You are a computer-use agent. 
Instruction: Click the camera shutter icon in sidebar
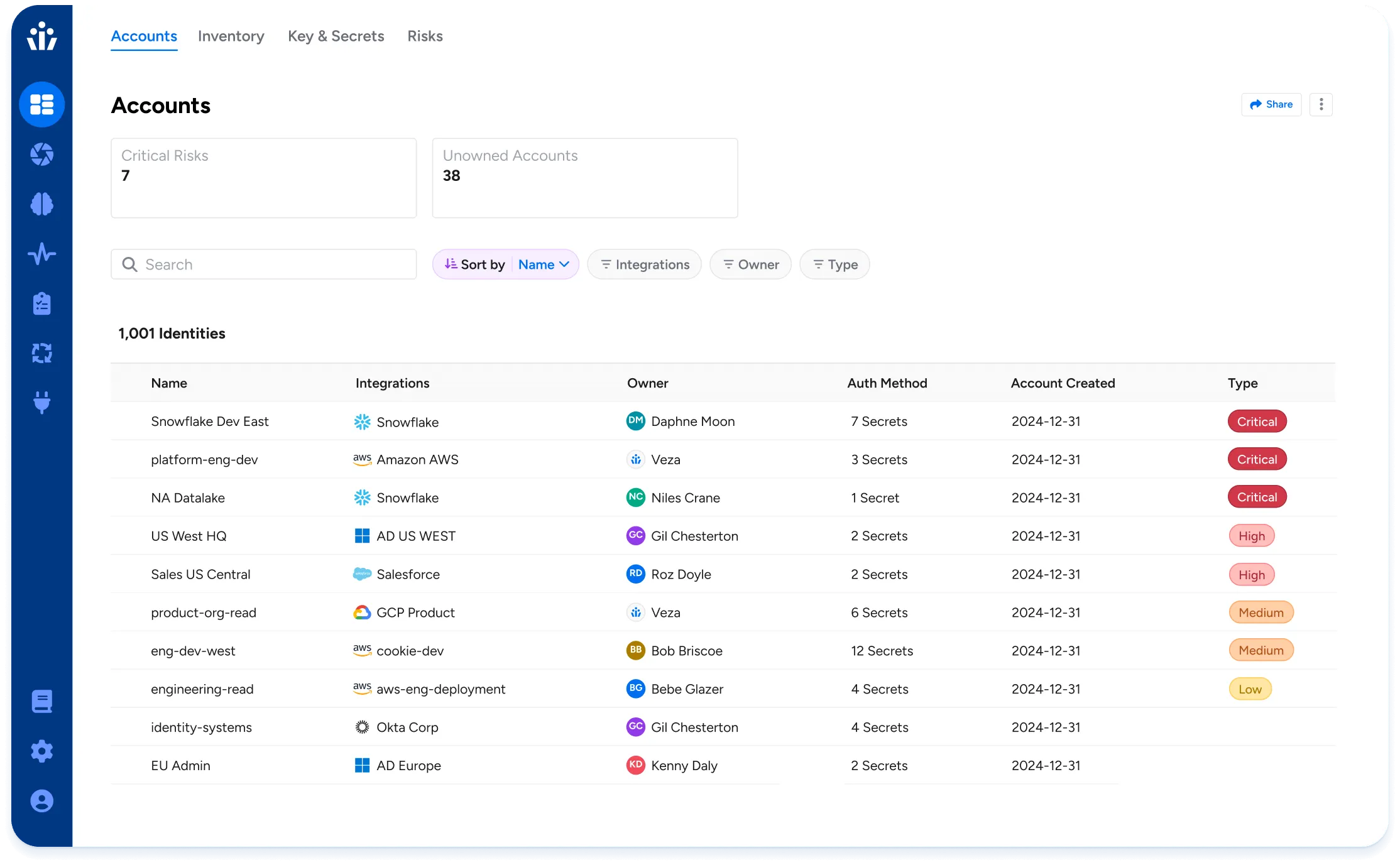(x=41, y=154)
